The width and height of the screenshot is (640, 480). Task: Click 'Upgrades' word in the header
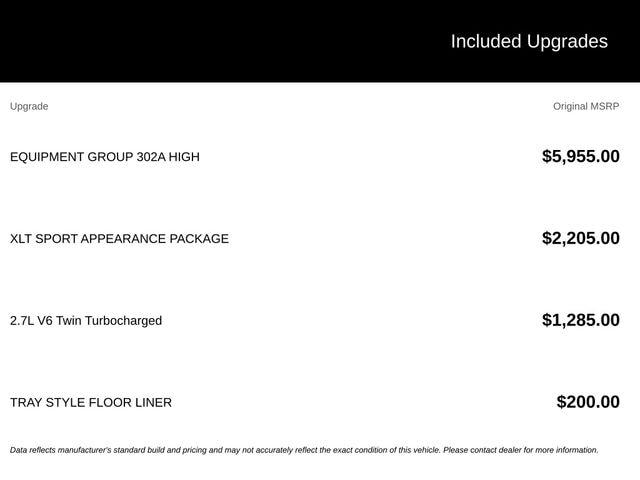[567, 42]
